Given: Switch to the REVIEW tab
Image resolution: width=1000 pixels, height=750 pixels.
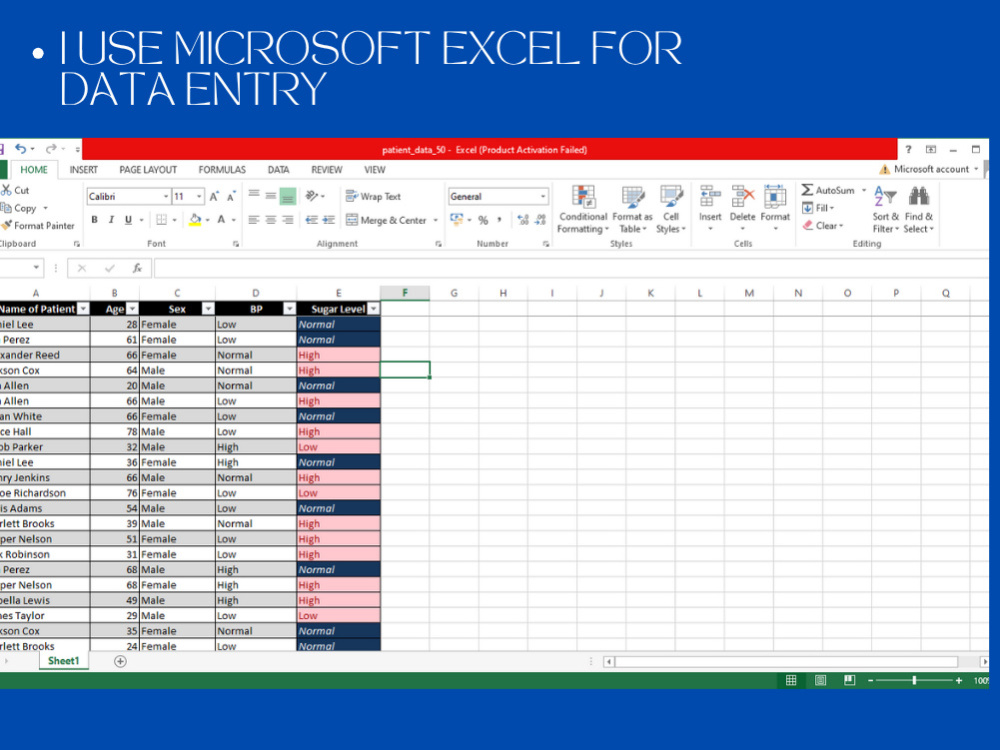Looking at the screenshot, I should [327, 170].
